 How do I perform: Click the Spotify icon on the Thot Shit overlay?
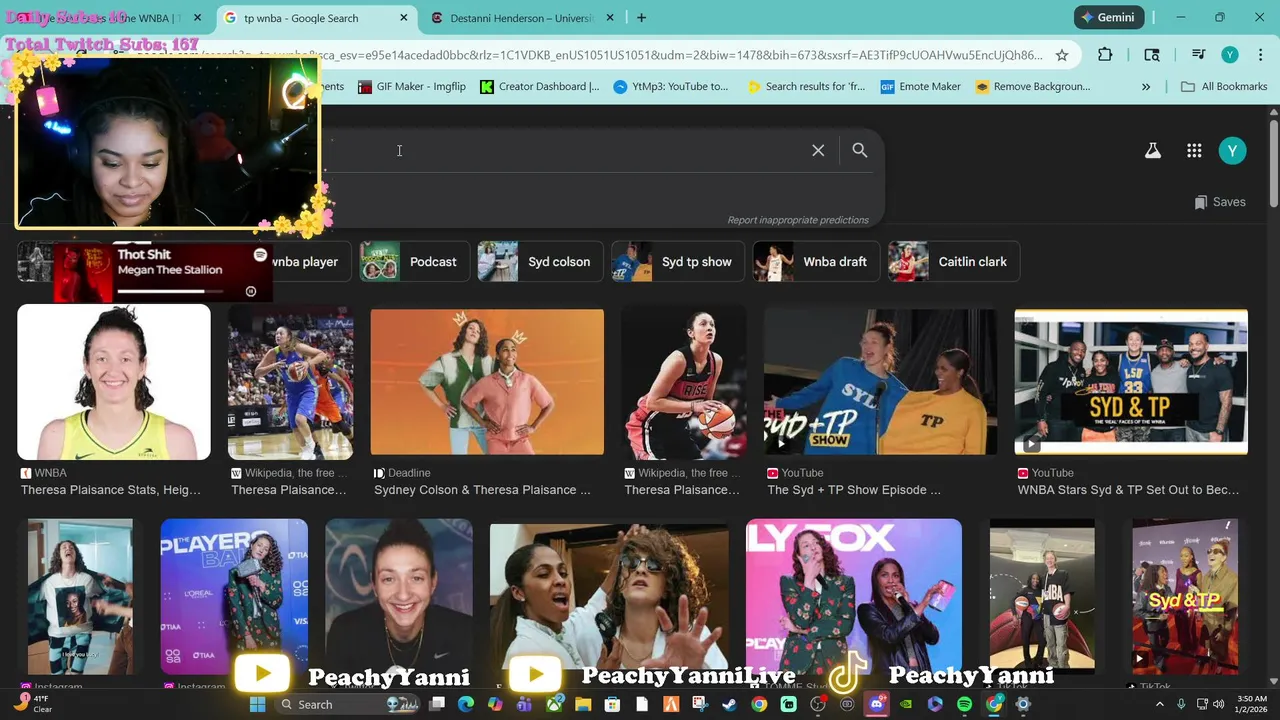coord(260,255)
